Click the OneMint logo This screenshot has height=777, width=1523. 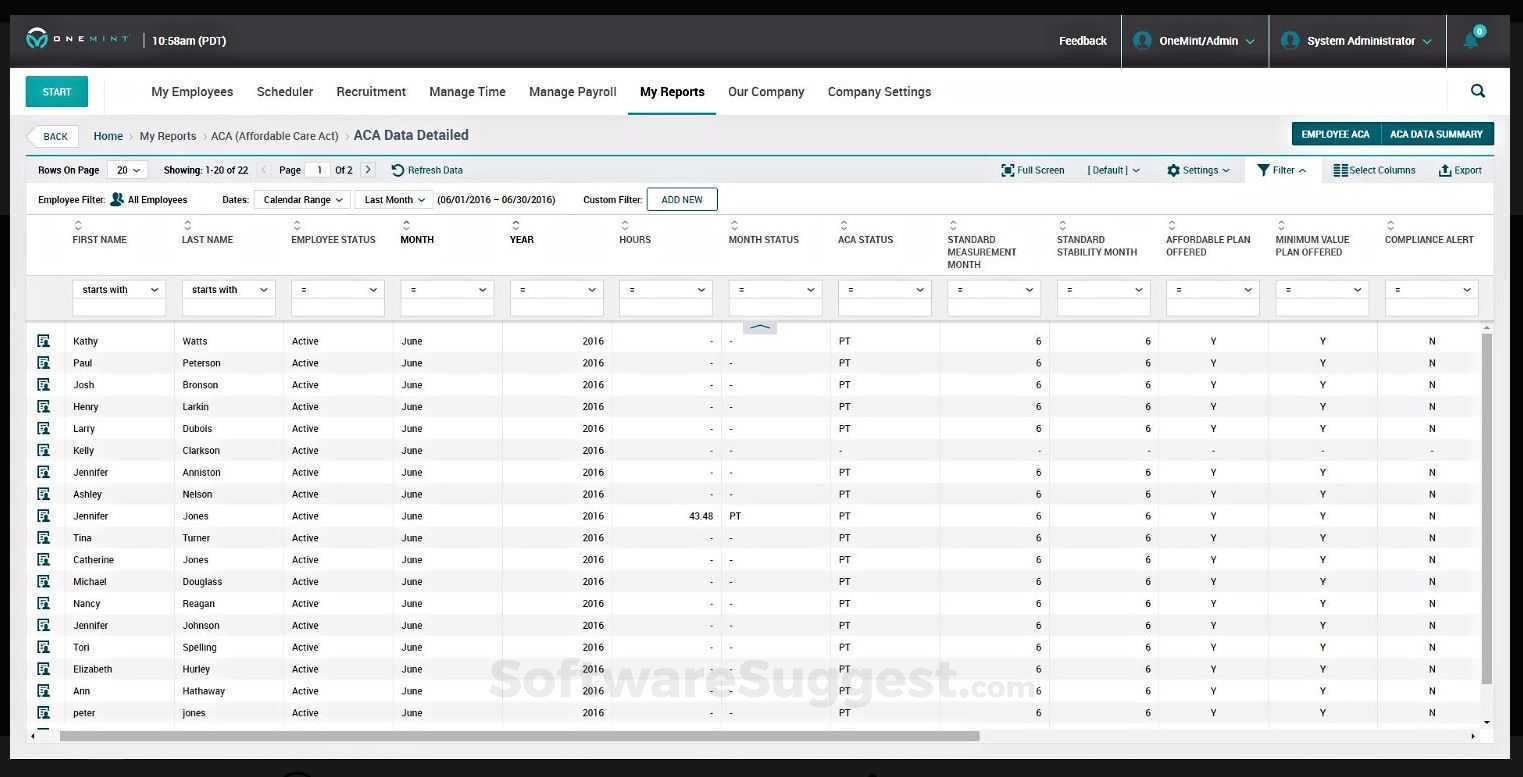pyautogui.click(x=77, y=39)
